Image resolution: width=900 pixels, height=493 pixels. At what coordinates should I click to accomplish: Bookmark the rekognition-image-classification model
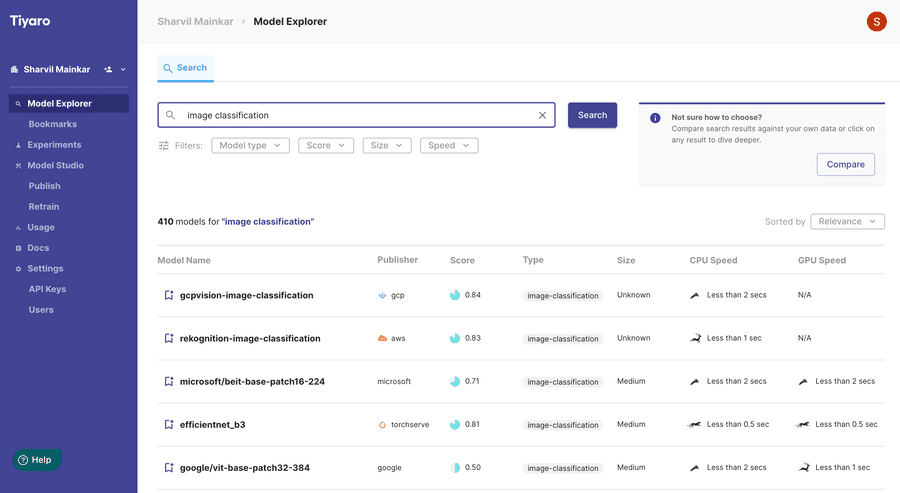coord(169,338)
